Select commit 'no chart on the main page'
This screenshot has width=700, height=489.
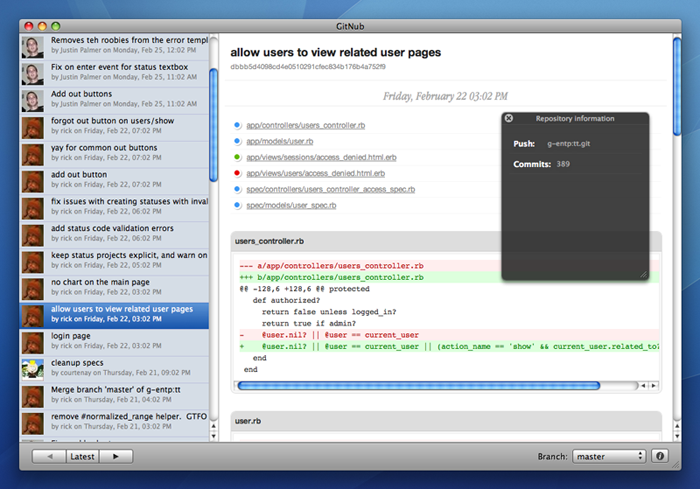click(x=114, y=288)
